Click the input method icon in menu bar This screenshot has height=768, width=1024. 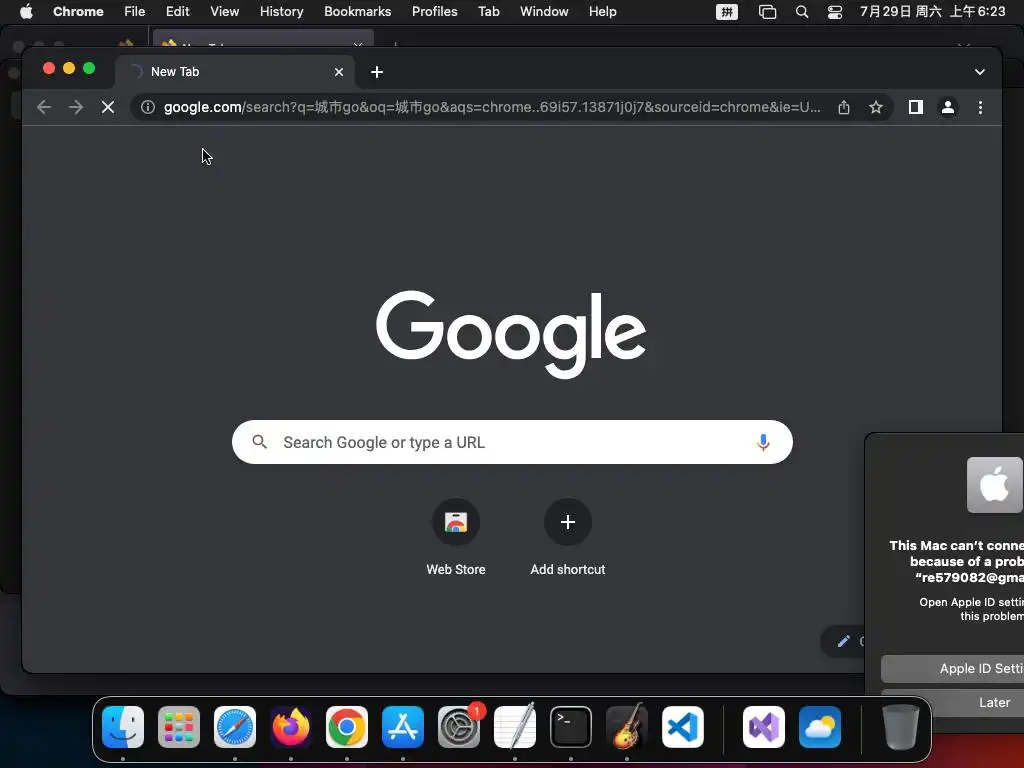click(x=727, y=12)
